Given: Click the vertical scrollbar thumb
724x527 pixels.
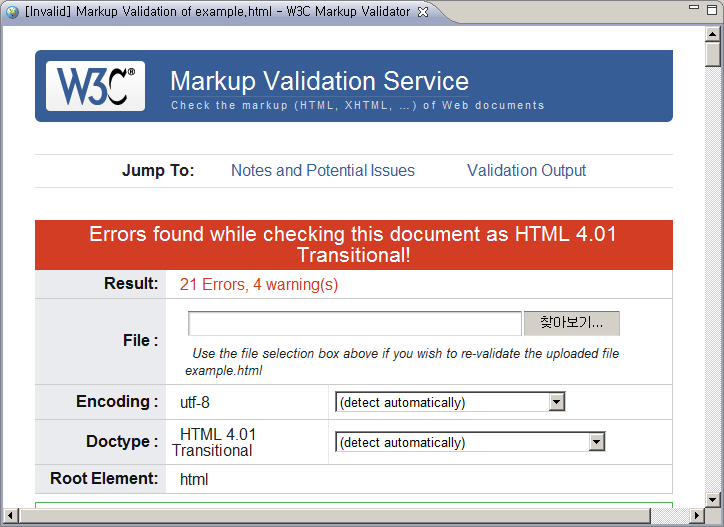Looking at the screenshot, I should click(712, 54).
